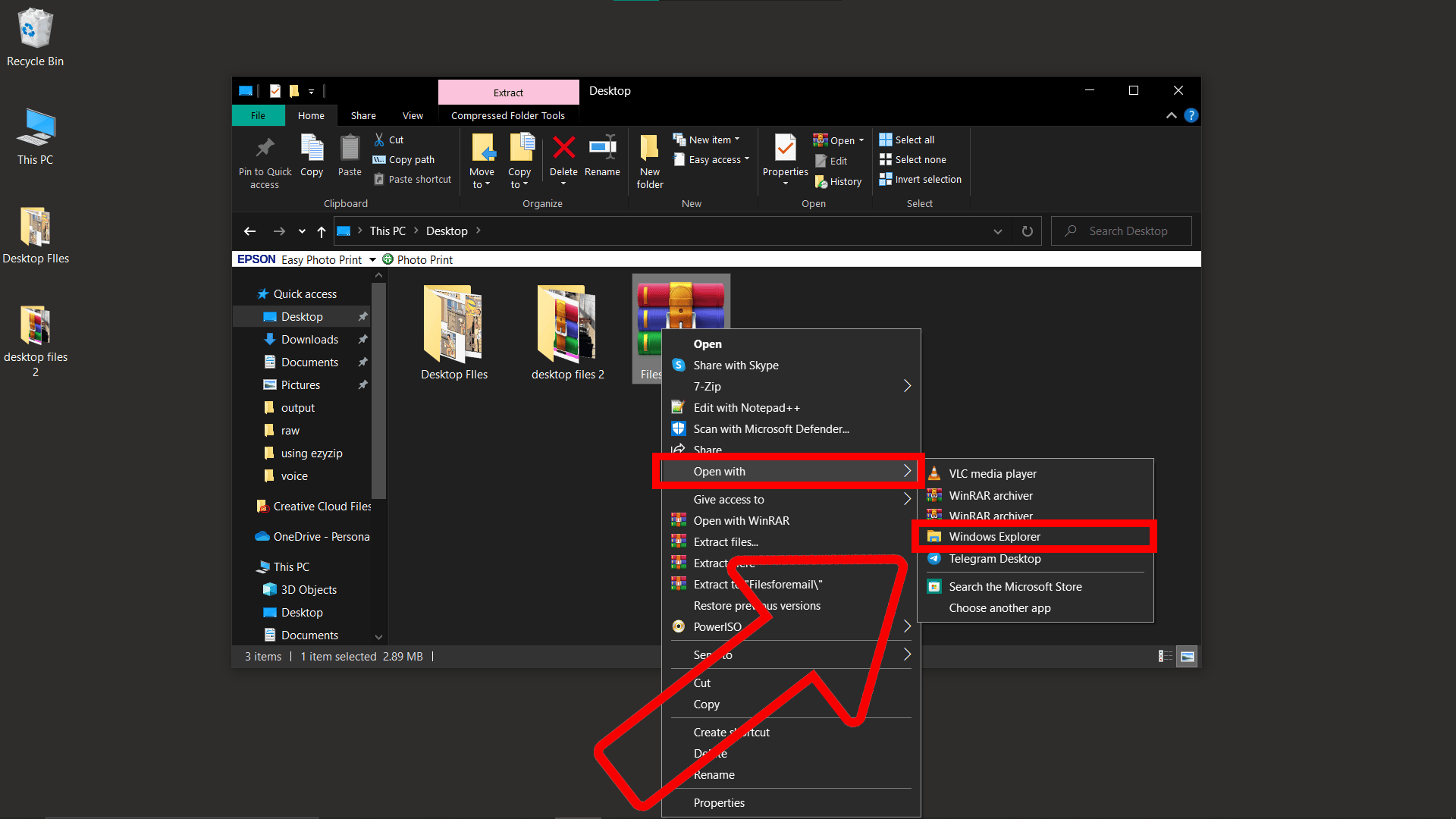
Task: Open the address bar history dropdown
Action: (997, 231)
